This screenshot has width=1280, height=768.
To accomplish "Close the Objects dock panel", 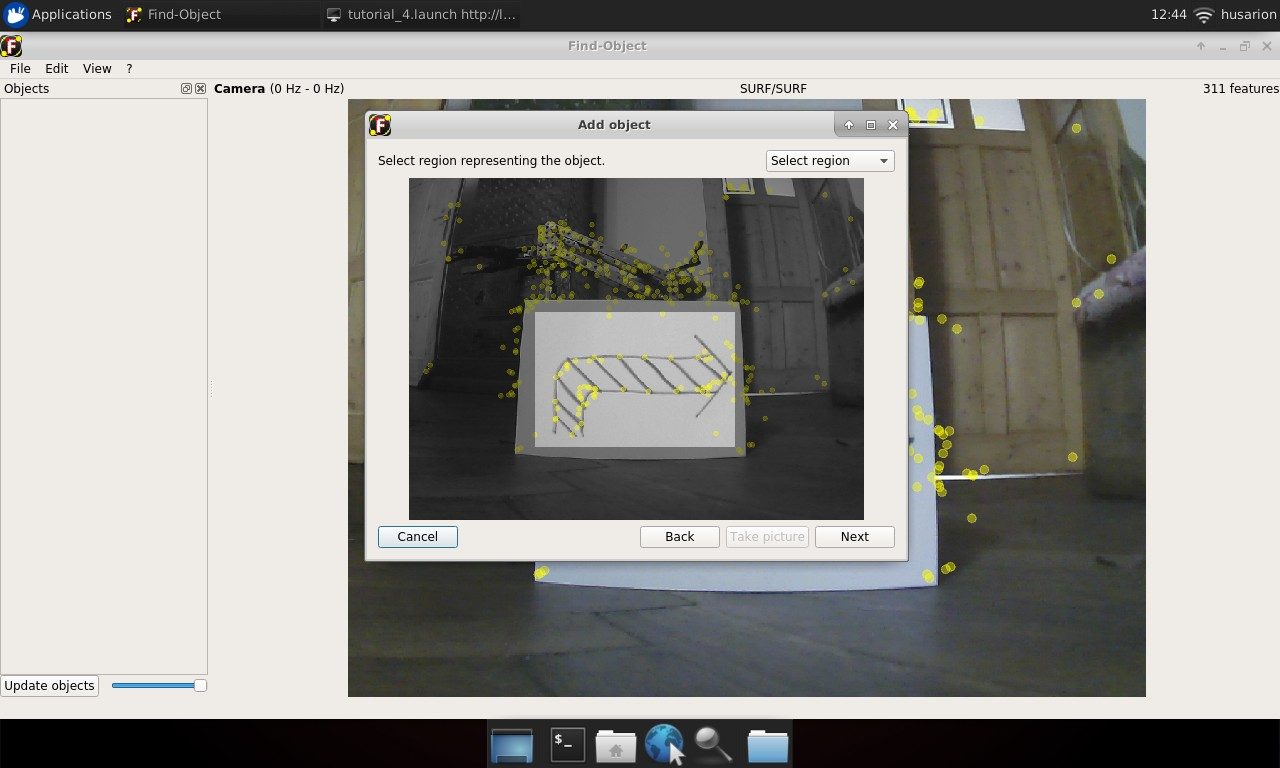I will pos(200,89).
